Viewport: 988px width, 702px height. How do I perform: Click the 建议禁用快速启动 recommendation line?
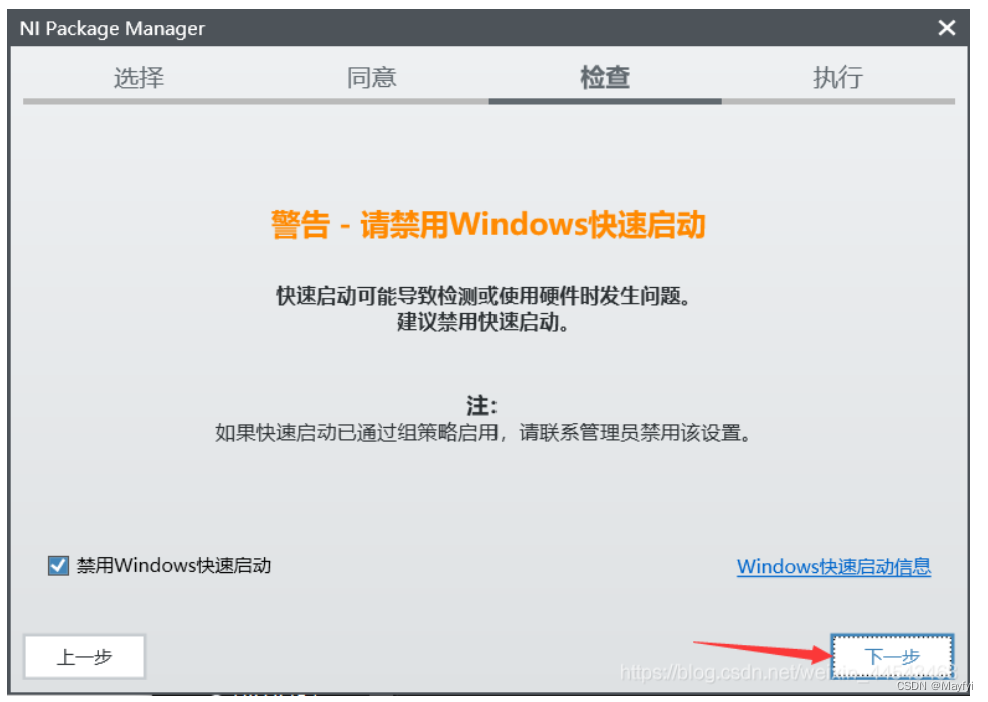pyautogui.click(x=483, y=322)
